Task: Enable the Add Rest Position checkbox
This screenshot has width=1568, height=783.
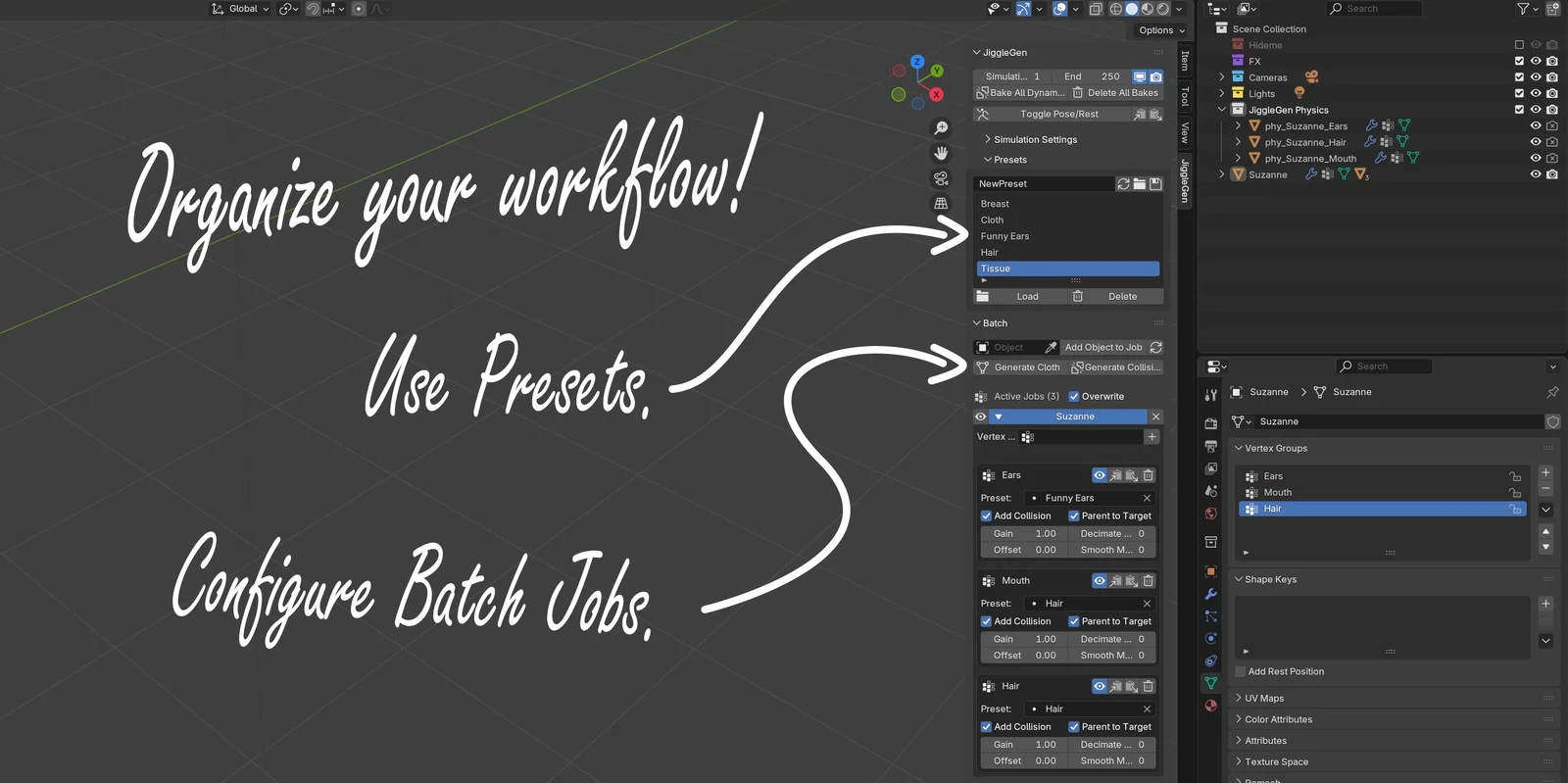Action: point(1241,672)
